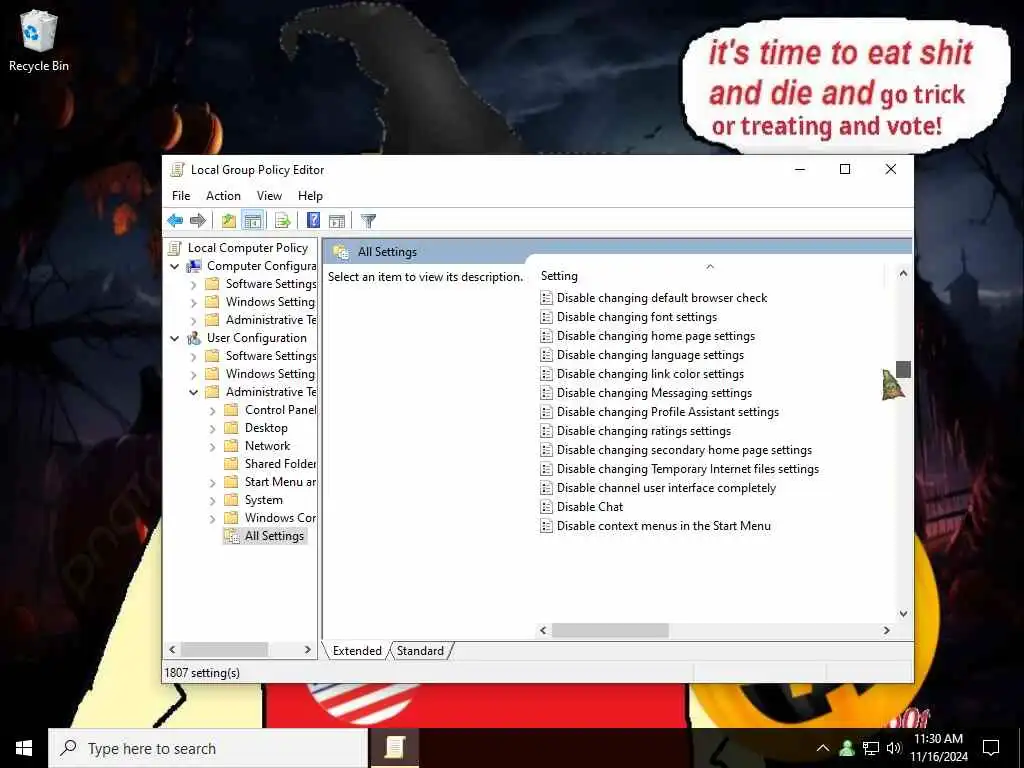Select Disable changing language settings
This screenshot has height=768, width=1024.
[x=650, y=355]
